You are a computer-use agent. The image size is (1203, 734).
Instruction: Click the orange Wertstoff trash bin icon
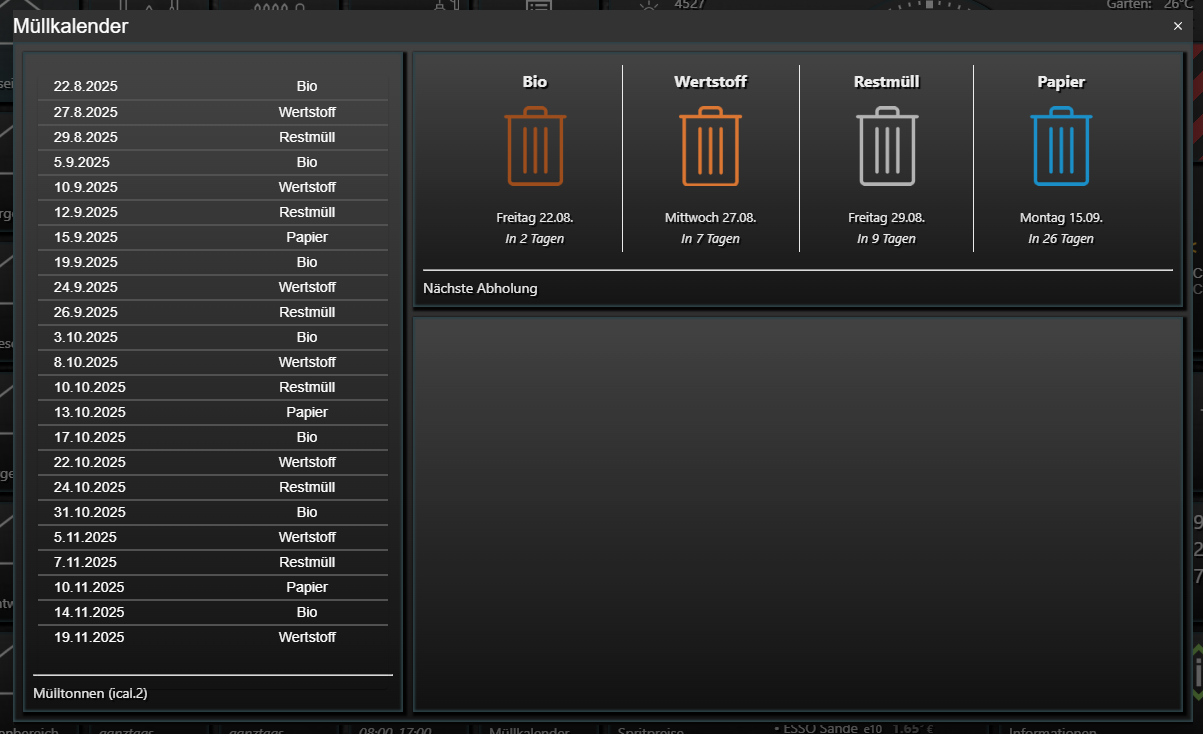[x=710, y=146]
